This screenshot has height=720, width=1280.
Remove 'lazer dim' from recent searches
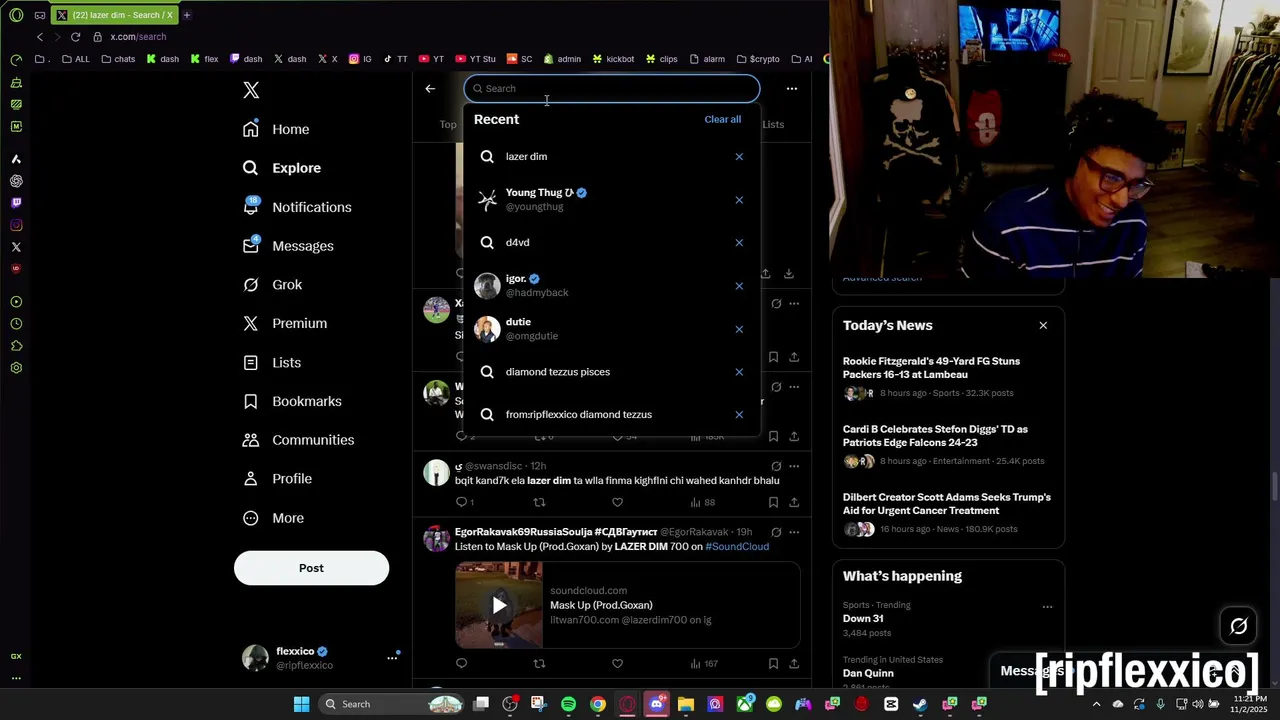[x=739, y=157]
